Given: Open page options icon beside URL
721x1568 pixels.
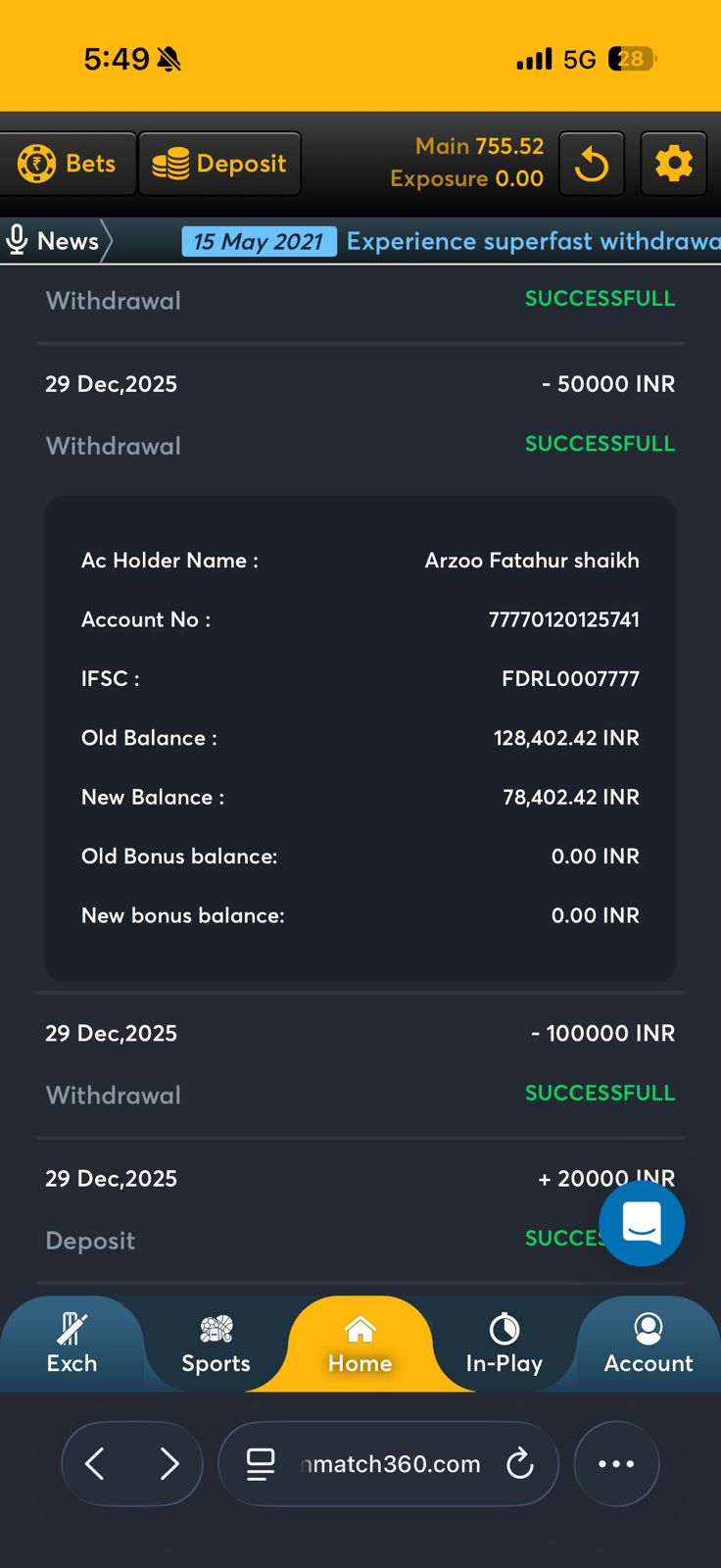Looking at the screenshot, I should pyautogui.click(x=261, y=1464).
